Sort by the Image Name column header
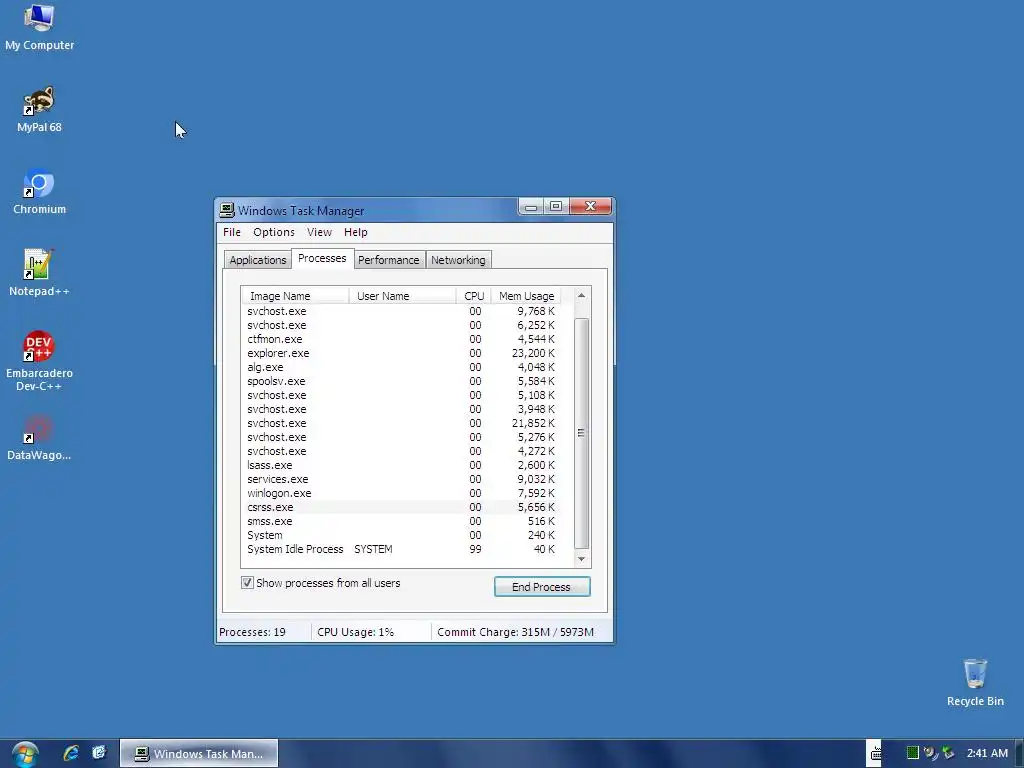 pyautogui.click(x=295, y=296)
